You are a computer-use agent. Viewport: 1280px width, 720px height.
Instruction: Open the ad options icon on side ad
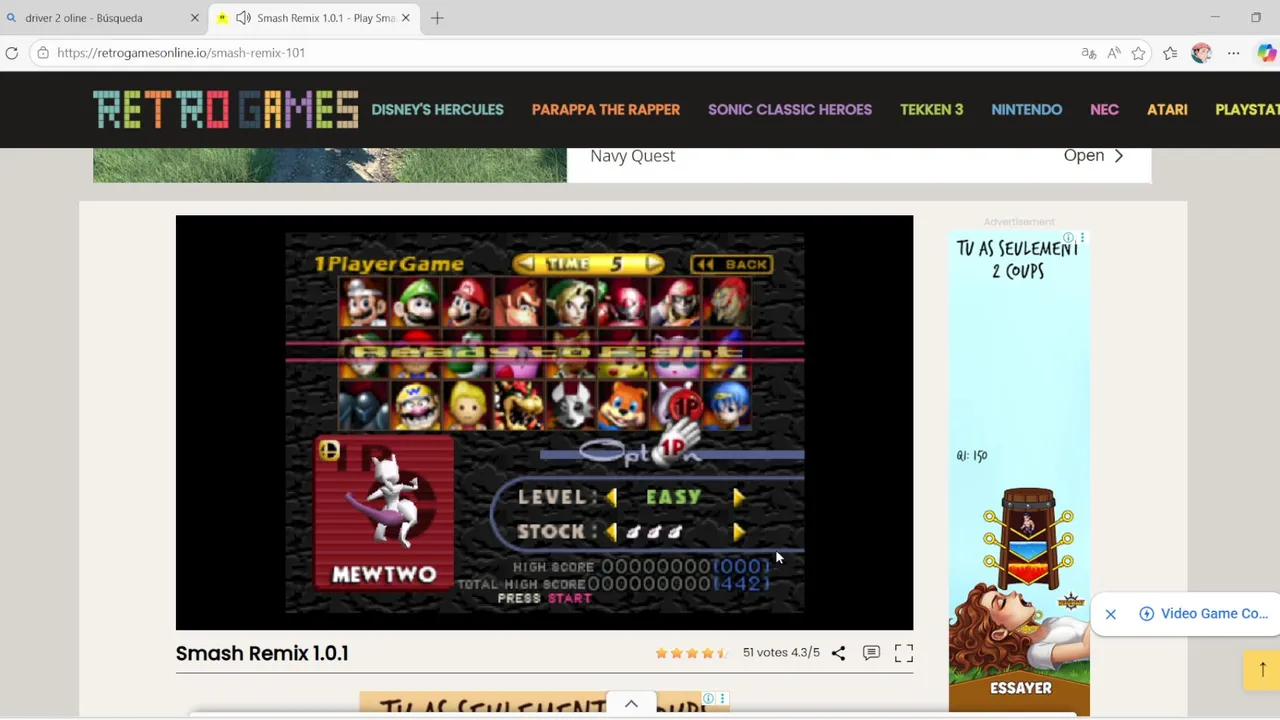[1081, 238]
